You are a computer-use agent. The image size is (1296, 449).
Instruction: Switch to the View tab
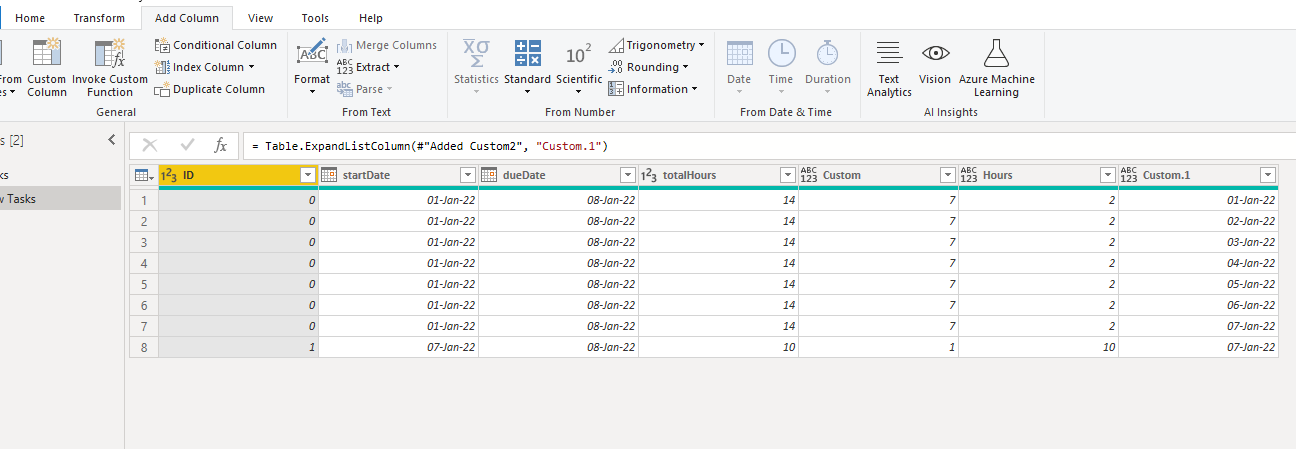(x=261, y=18)
